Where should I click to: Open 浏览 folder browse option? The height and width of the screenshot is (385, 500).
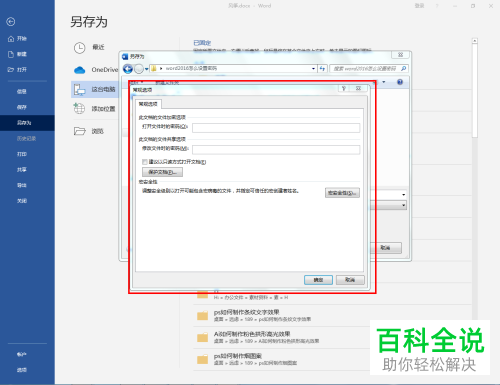89,131
